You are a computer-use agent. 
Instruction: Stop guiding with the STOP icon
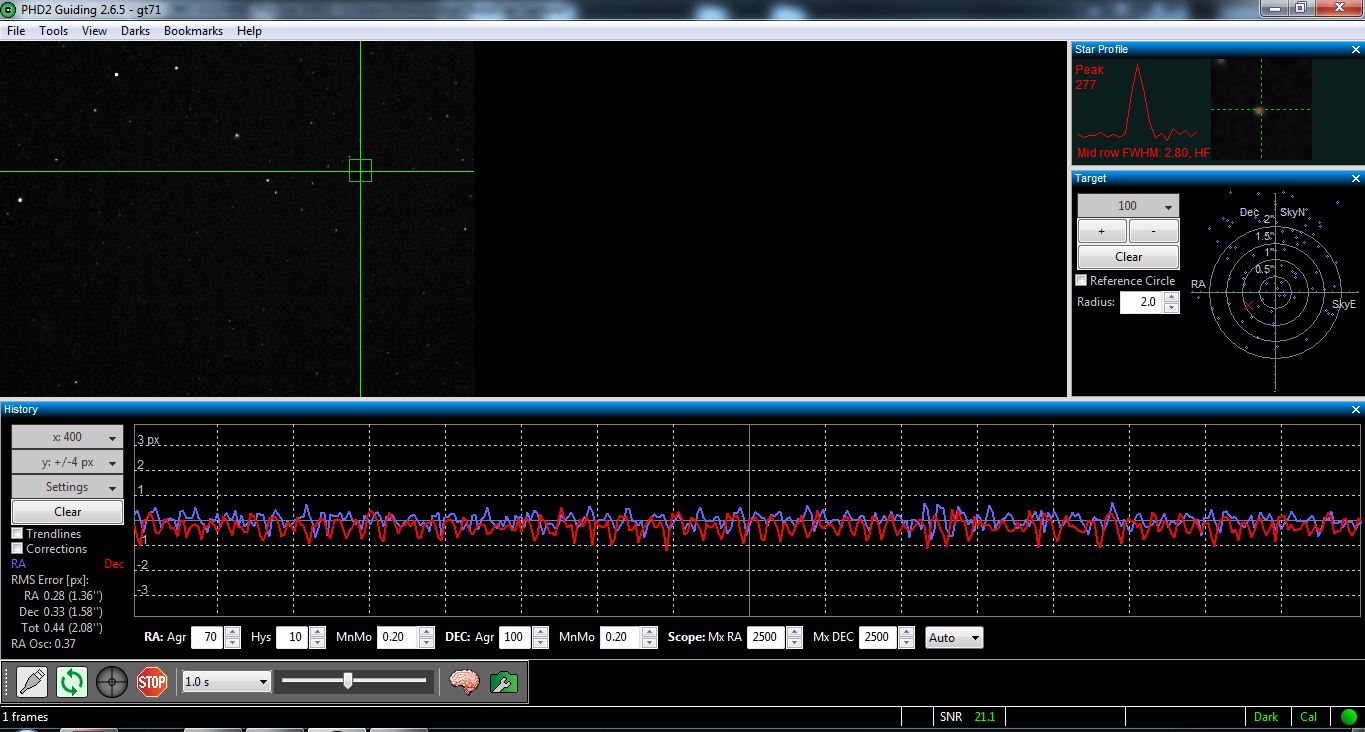tap(152, 683)
